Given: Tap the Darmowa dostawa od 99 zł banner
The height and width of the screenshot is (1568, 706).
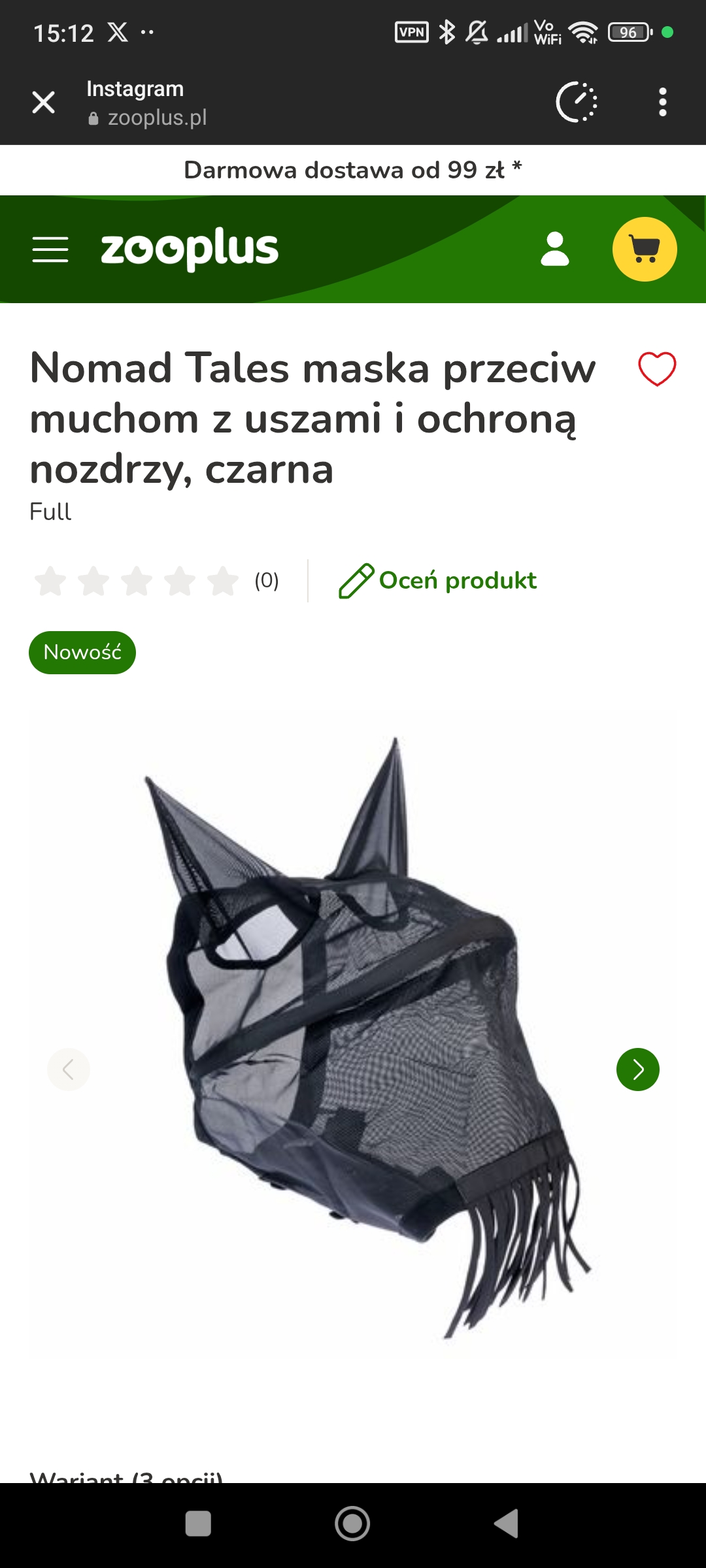Looking at the screenshot, I should click(x=353, y=170).
